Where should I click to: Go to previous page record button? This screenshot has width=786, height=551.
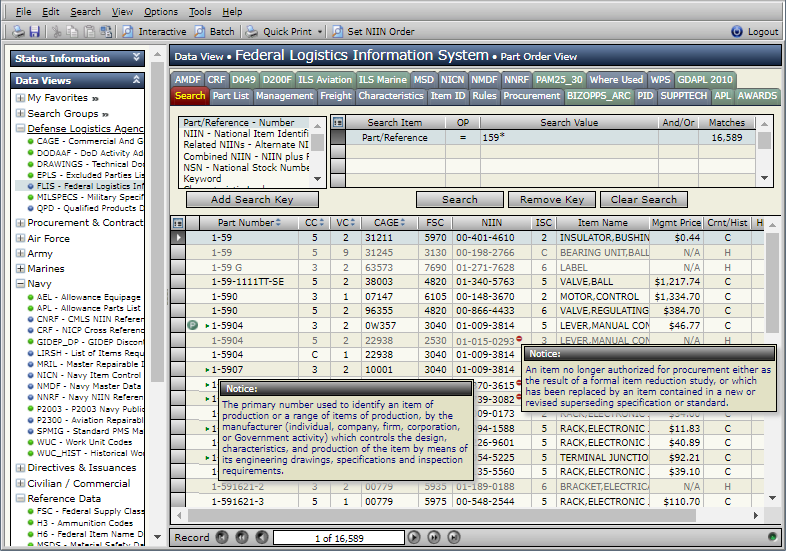pyautogui.click(x=242, y=537)
